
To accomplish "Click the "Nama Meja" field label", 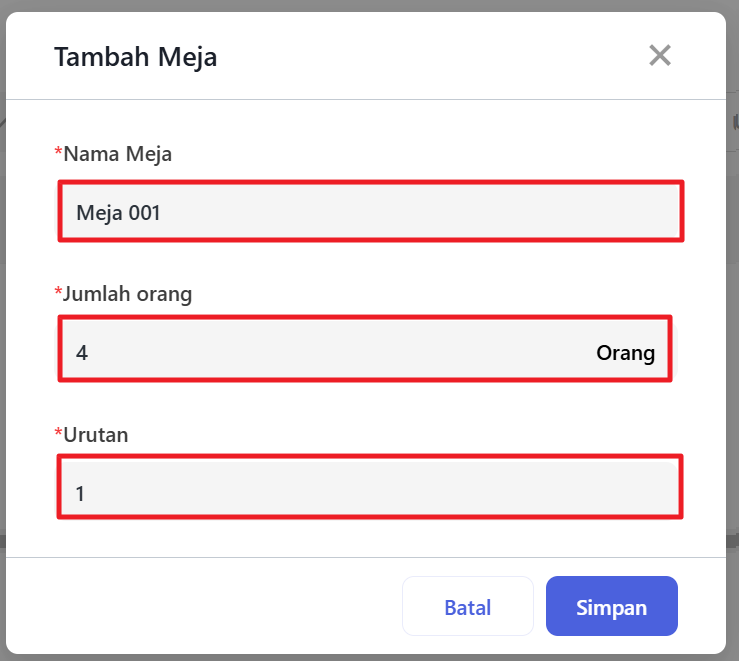I will point(117,154).
